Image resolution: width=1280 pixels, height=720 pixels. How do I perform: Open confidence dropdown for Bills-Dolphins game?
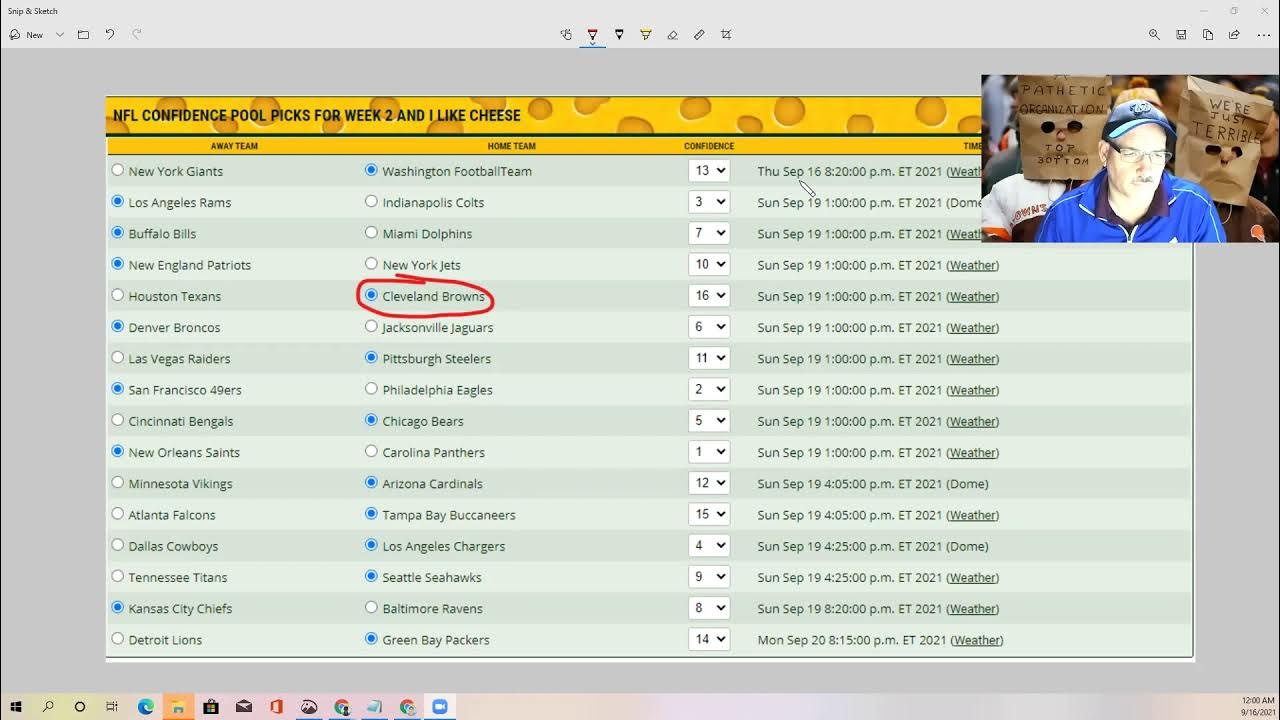tap(709, 233)
